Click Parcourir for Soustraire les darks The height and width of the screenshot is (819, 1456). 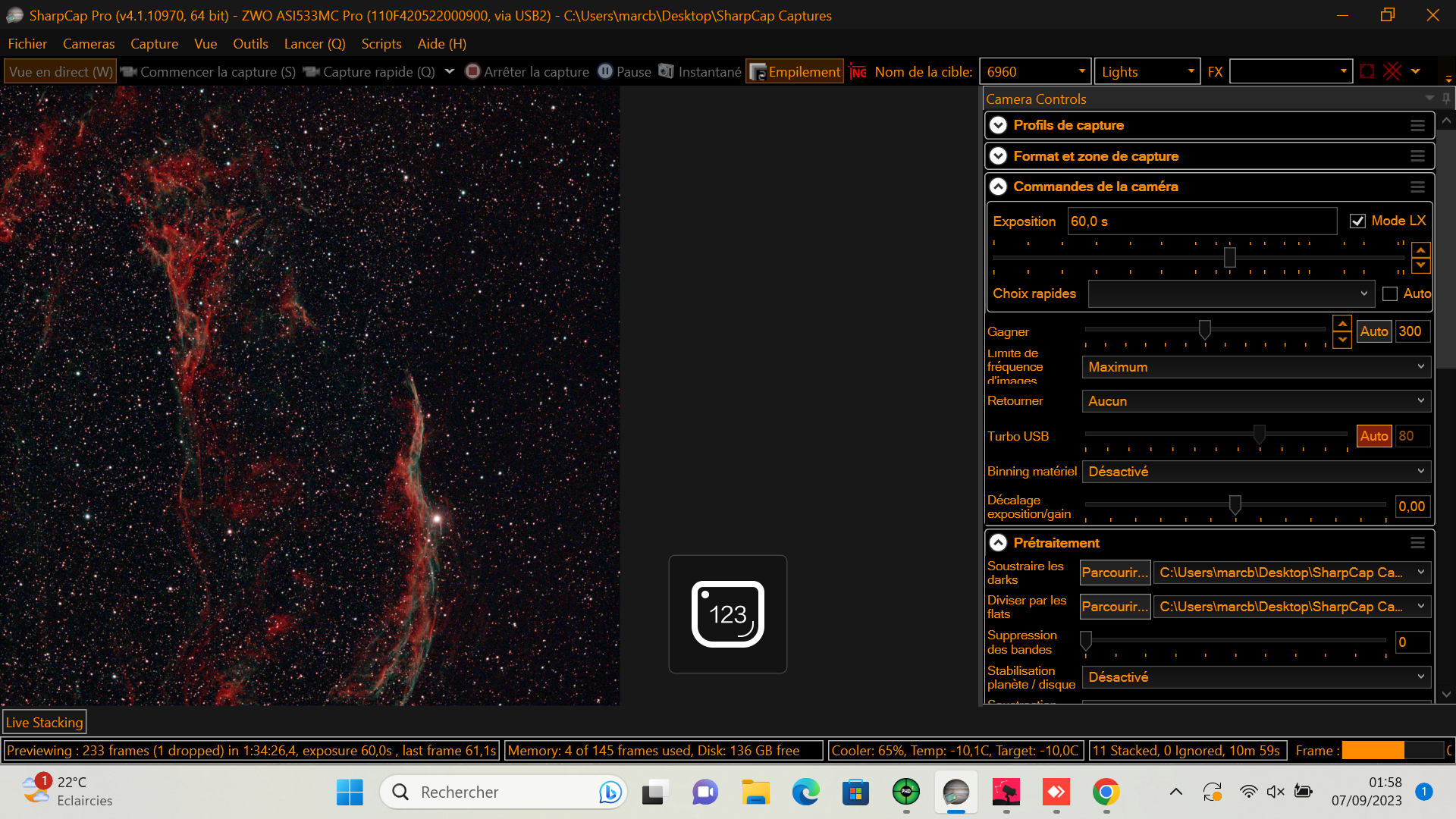[1115, 573]
